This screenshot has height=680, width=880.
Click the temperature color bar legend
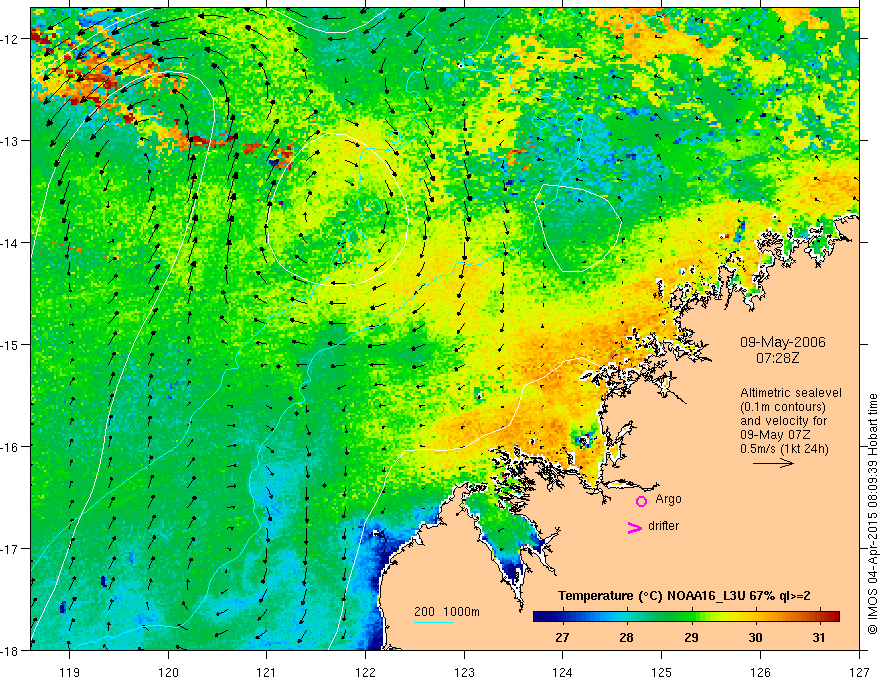(x=686, y=617)
